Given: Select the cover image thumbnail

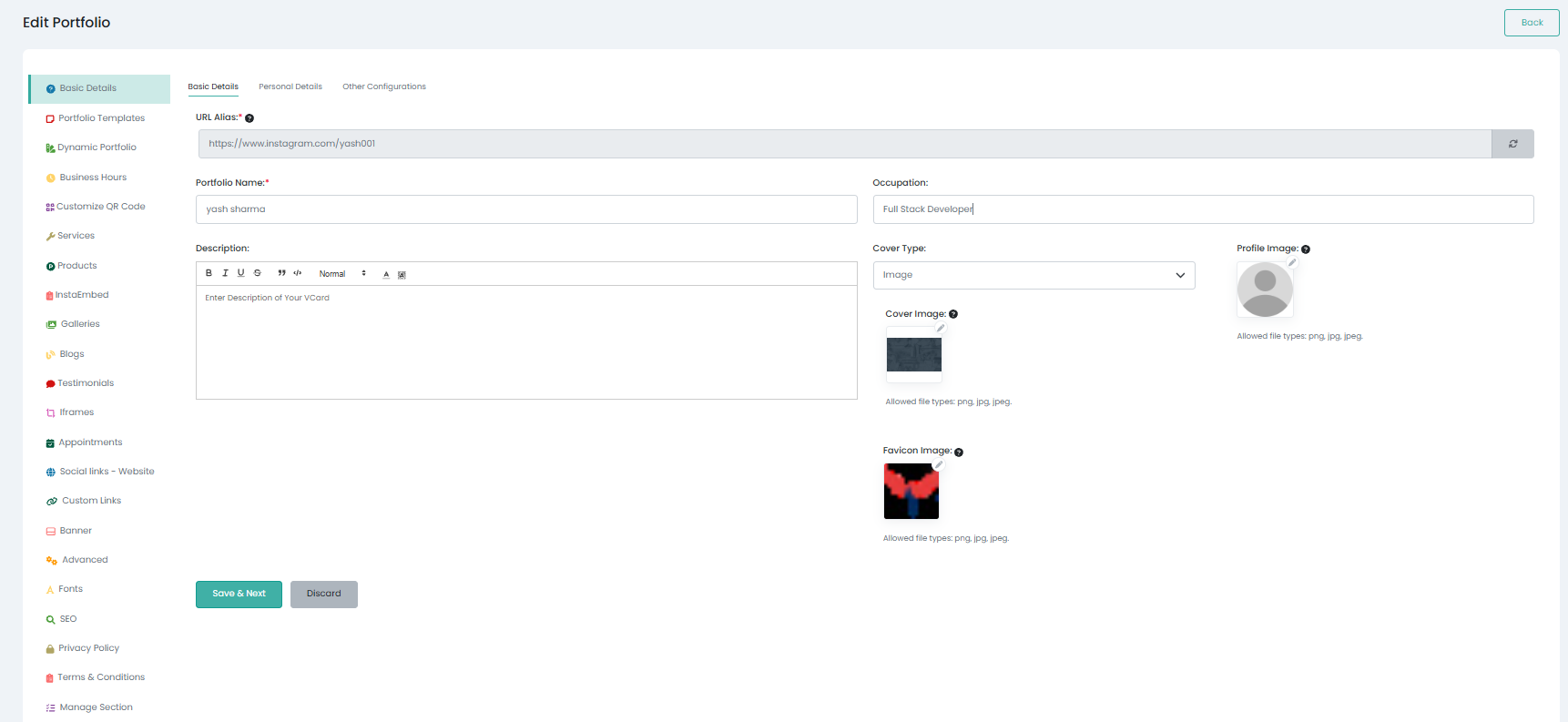Looking at the screenshot, I should point(914,354).
